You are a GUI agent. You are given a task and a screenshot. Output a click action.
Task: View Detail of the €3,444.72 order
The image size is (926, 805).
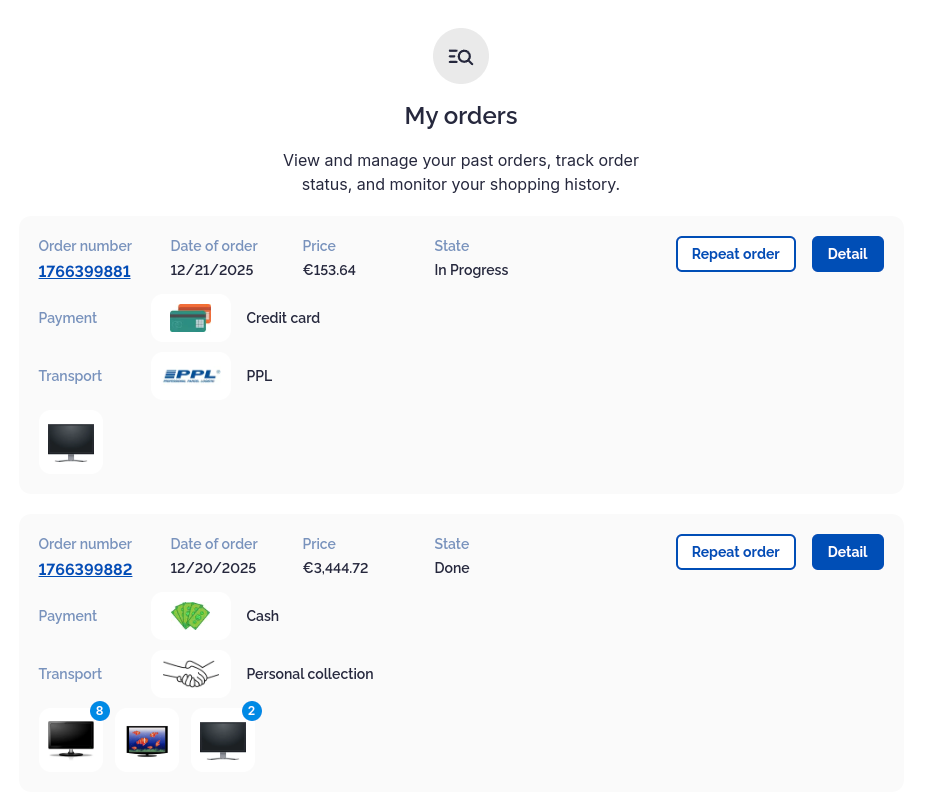(847, 552)
